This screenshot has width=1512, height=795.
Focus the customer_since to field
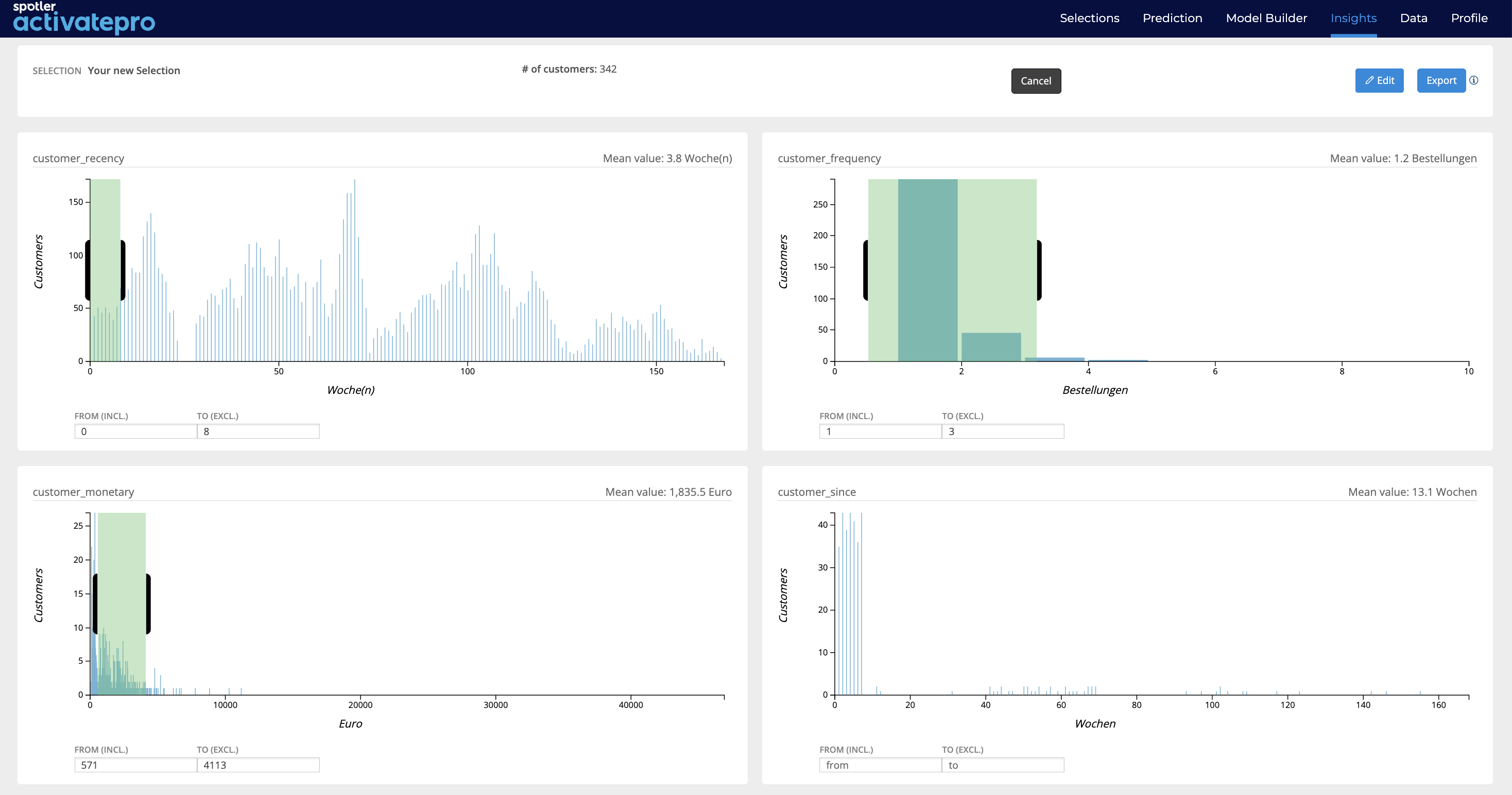(1003, 765)
